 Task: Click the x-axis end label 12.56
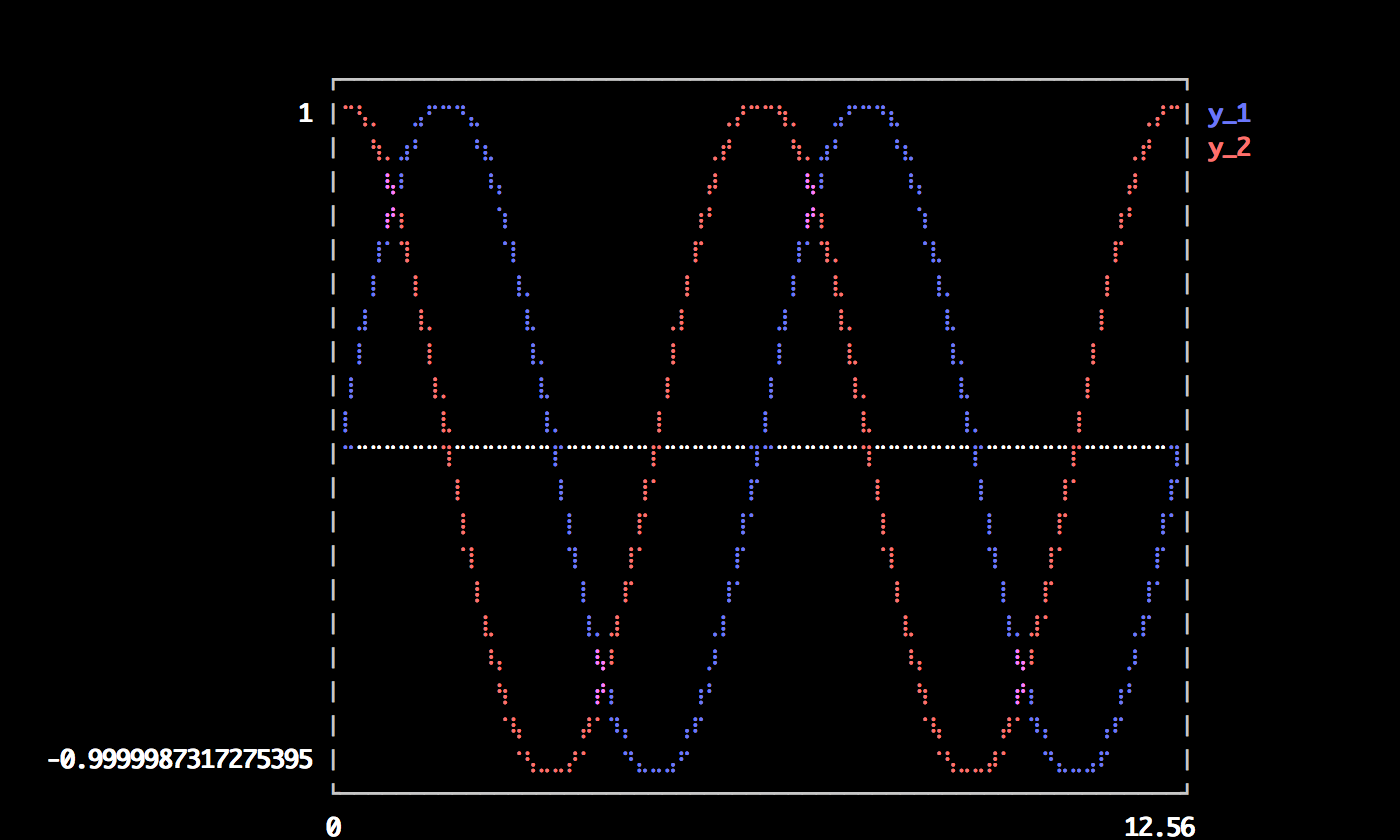[x=1159, y=827]
